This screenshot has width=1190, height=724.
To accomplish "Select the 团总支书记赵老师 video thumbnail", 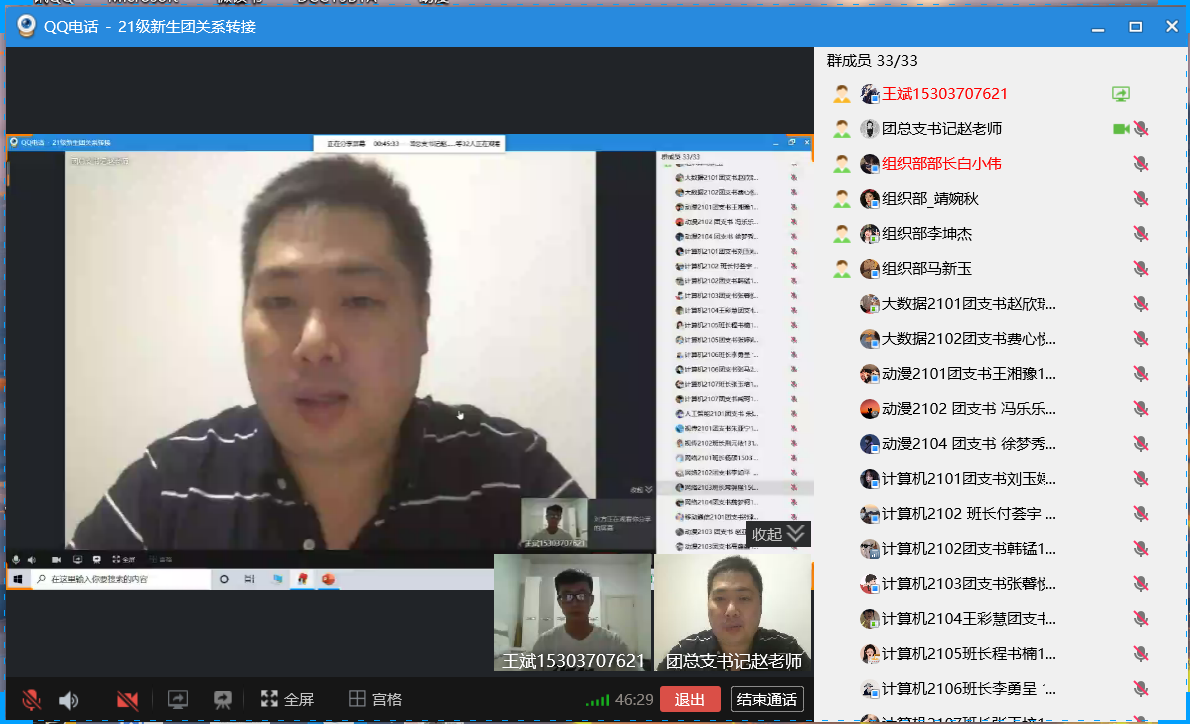I will coord(733,612).
